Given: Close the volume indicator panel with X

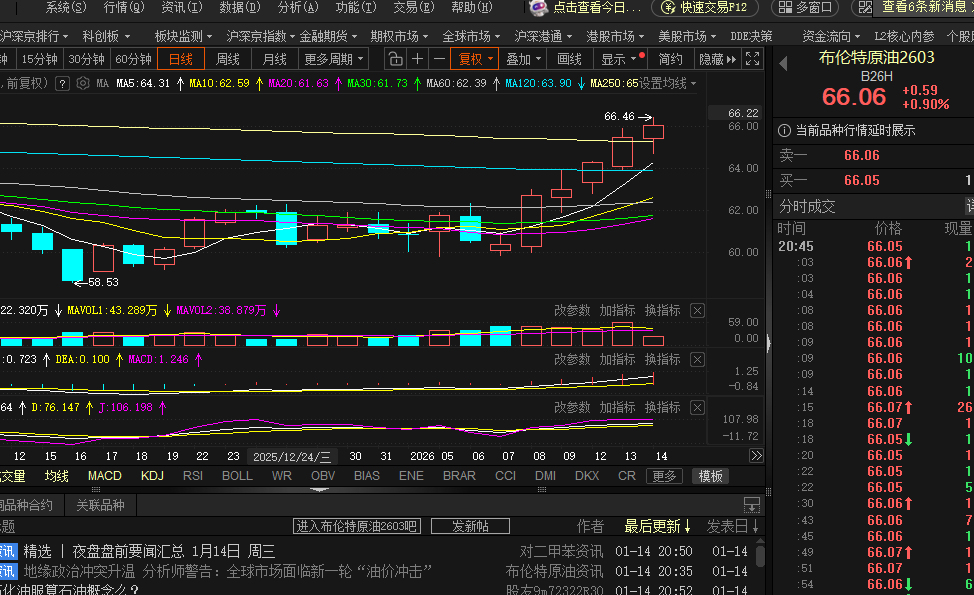Looking at the screenshot, I should click(698, 311).
